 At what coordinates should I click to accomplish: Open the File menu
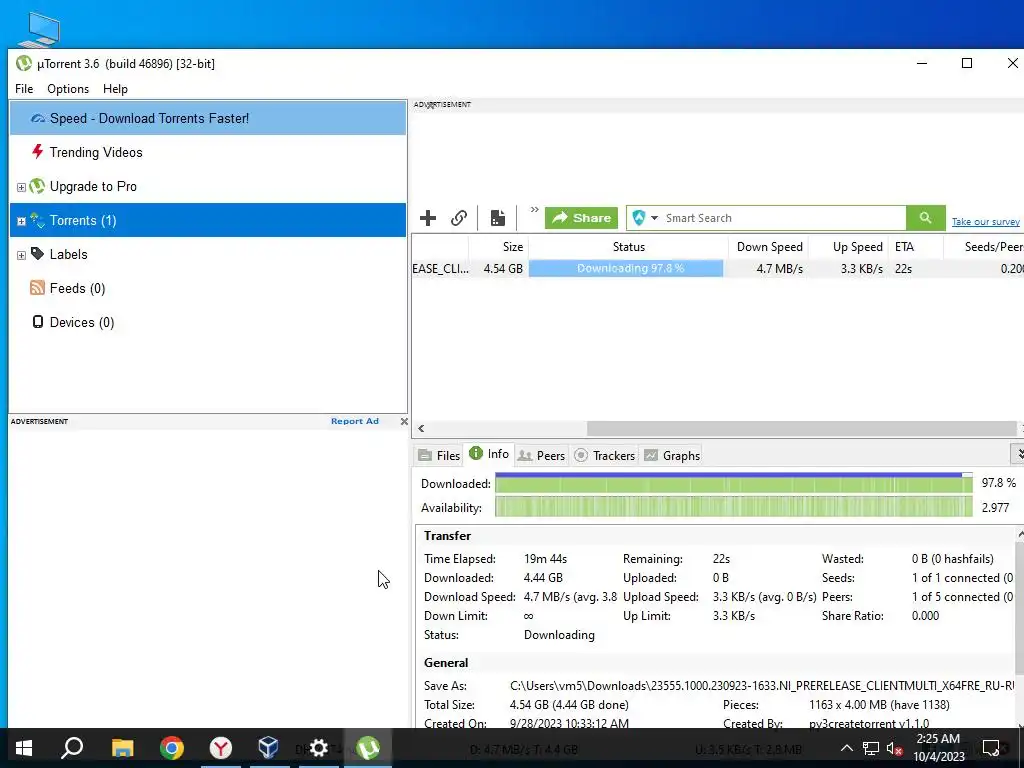[x=24, y=89]
